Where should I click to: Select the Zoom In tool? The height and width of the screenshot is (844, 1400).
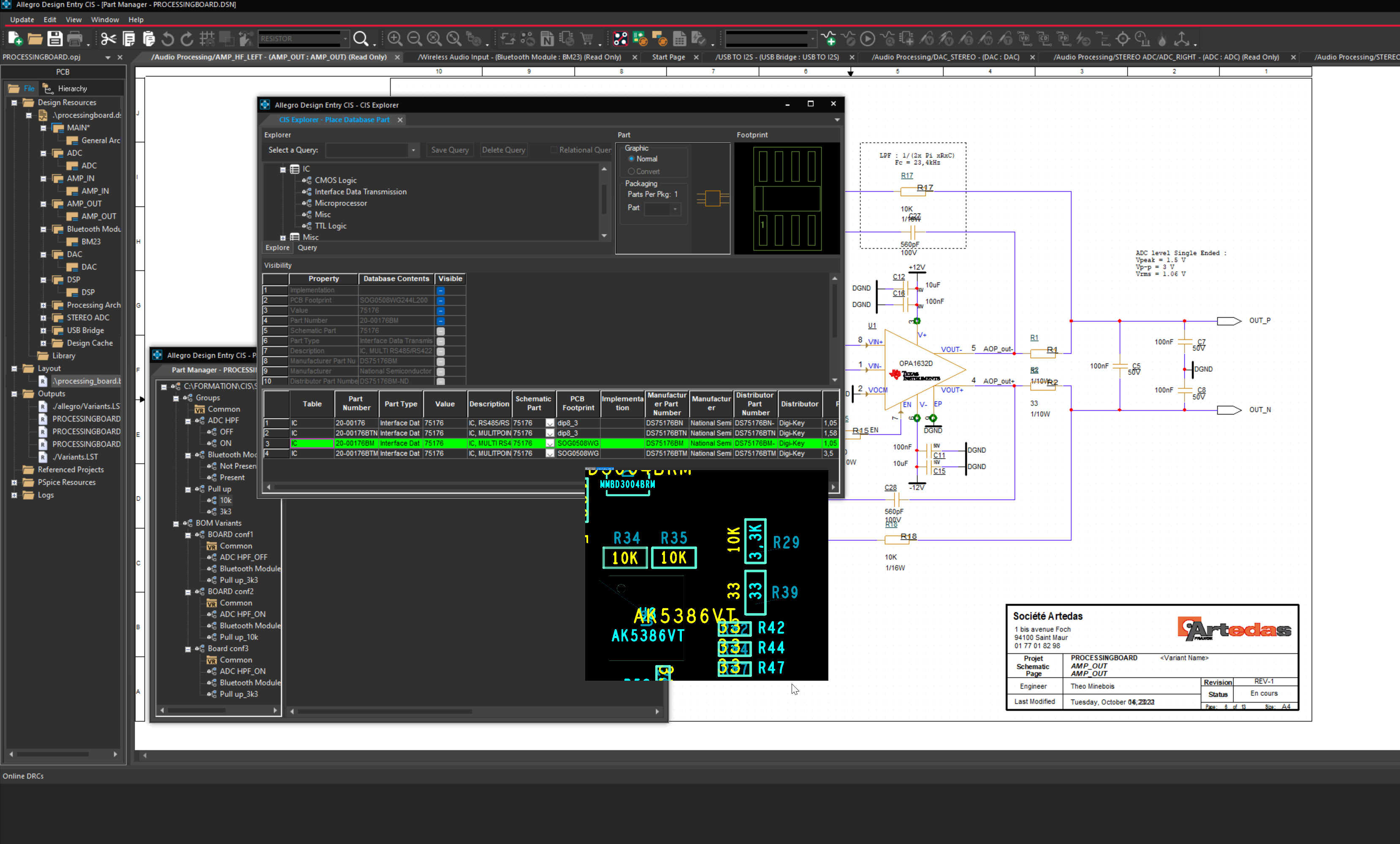(x=395, y=38)
